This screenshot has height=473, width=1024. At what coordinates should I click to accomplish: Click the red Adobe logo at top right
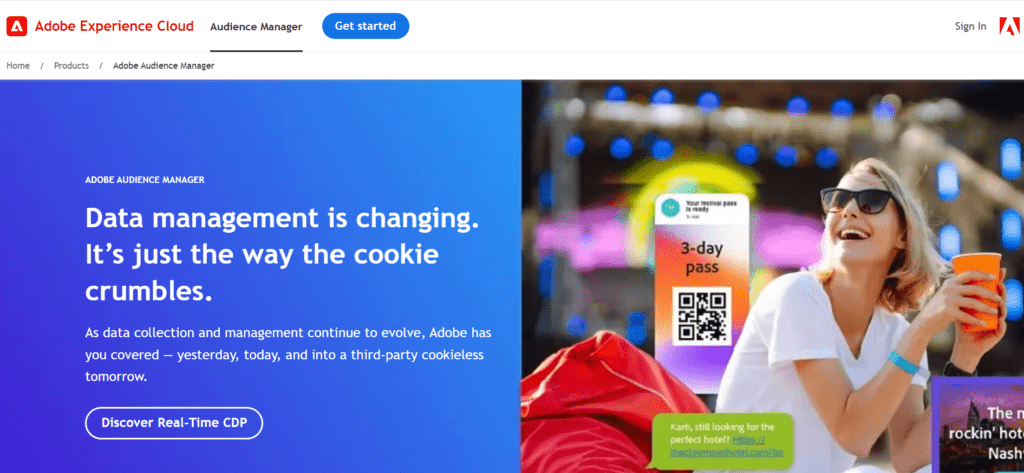(x=1009, y=26)
